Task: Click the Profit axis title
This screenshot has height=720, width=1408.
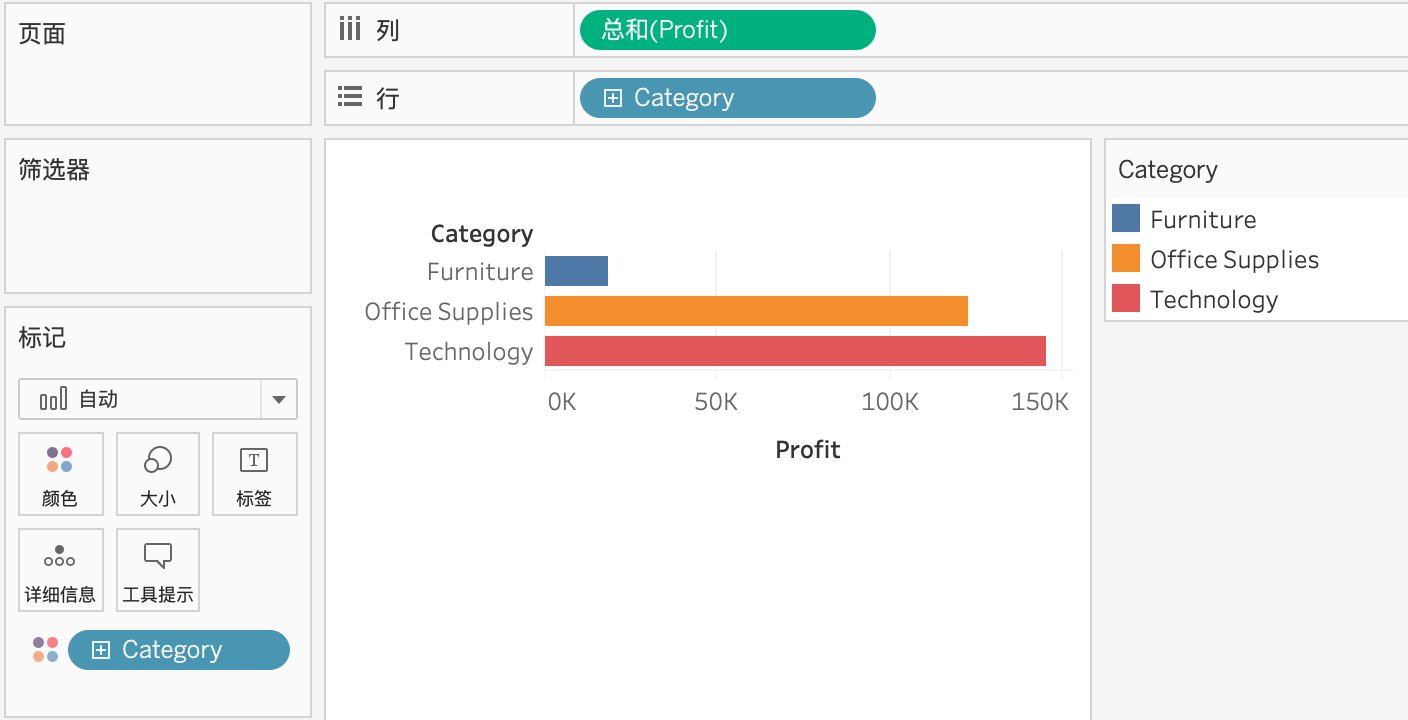Action: click(x=808, y=450)
